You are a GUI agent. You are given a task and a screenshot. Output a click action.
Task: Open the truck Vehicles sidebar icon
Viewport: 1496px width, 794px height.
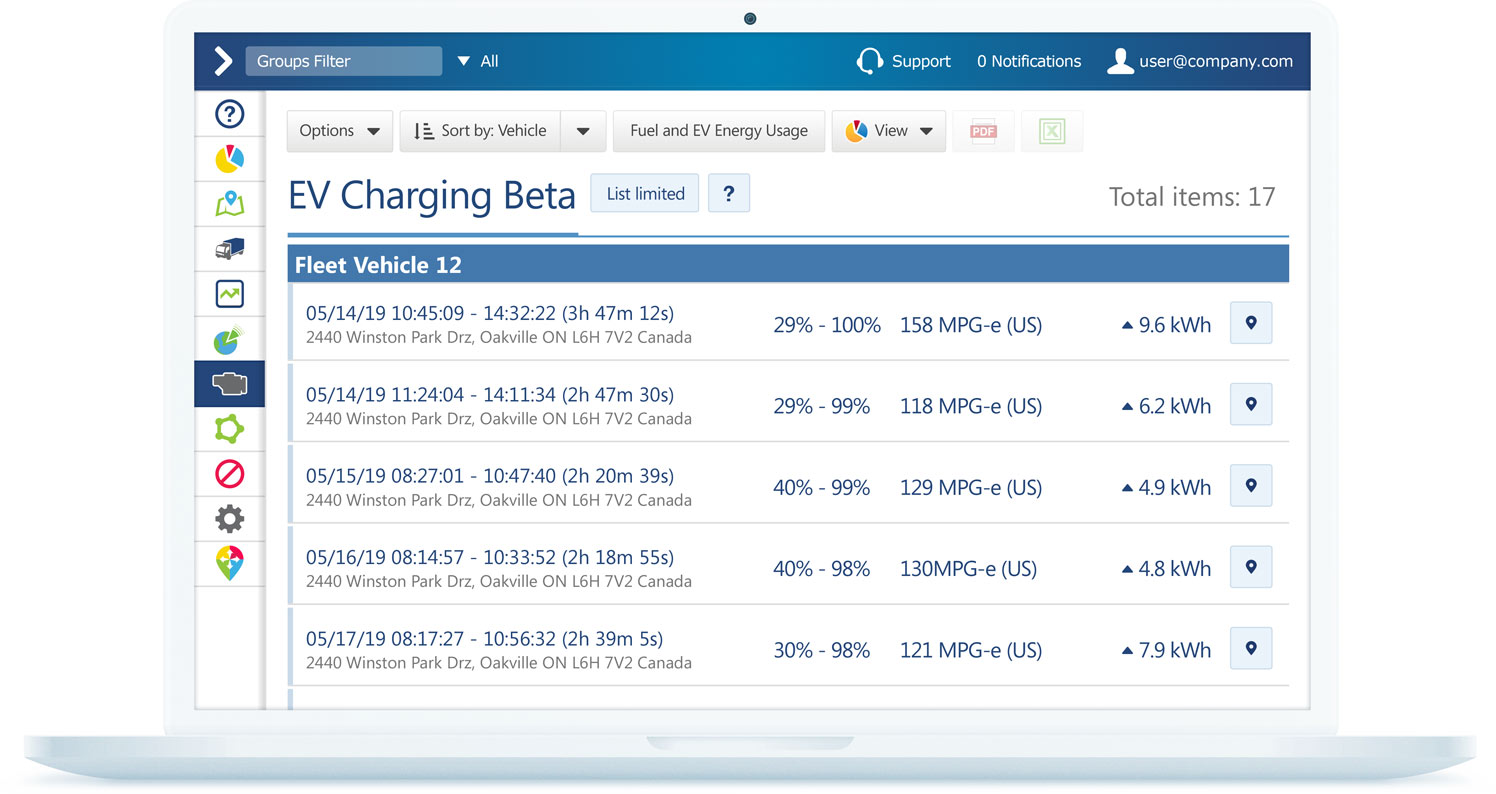(230, 249)
